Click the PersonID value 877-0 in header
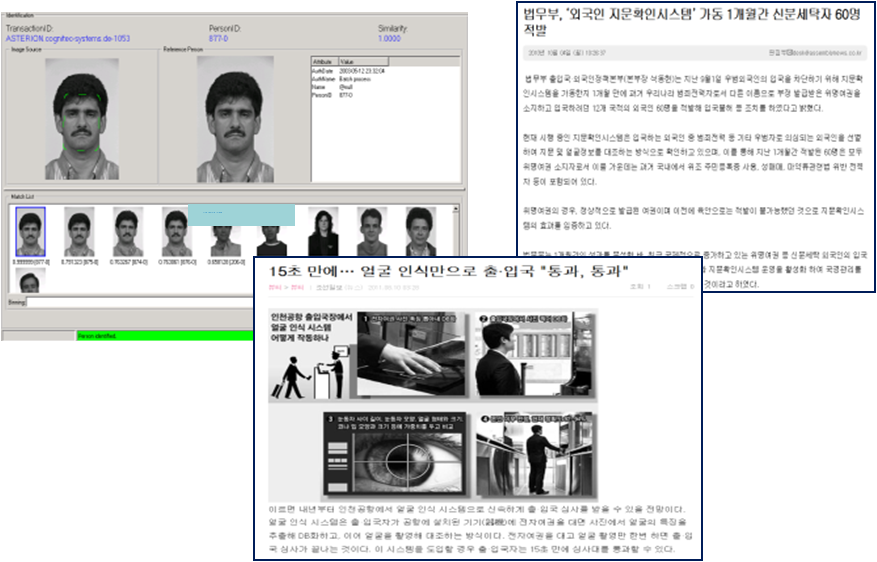877x562 pixels. pos(218,39)
